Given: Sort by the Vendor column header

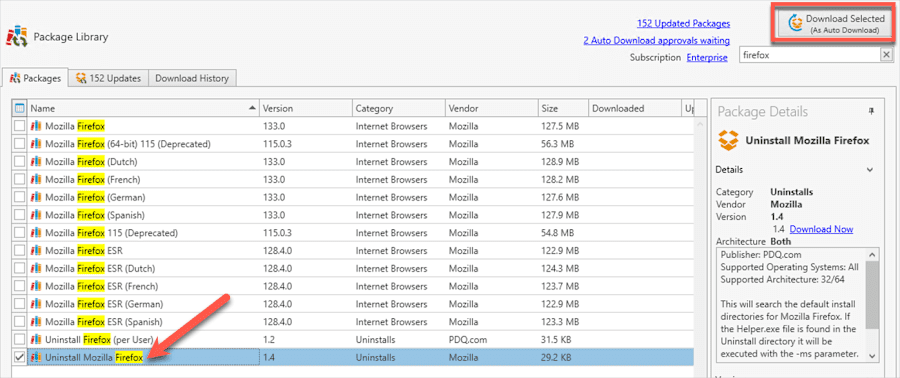Looking at the screenshot, I should pyautogui.click(x=491, y=108).
